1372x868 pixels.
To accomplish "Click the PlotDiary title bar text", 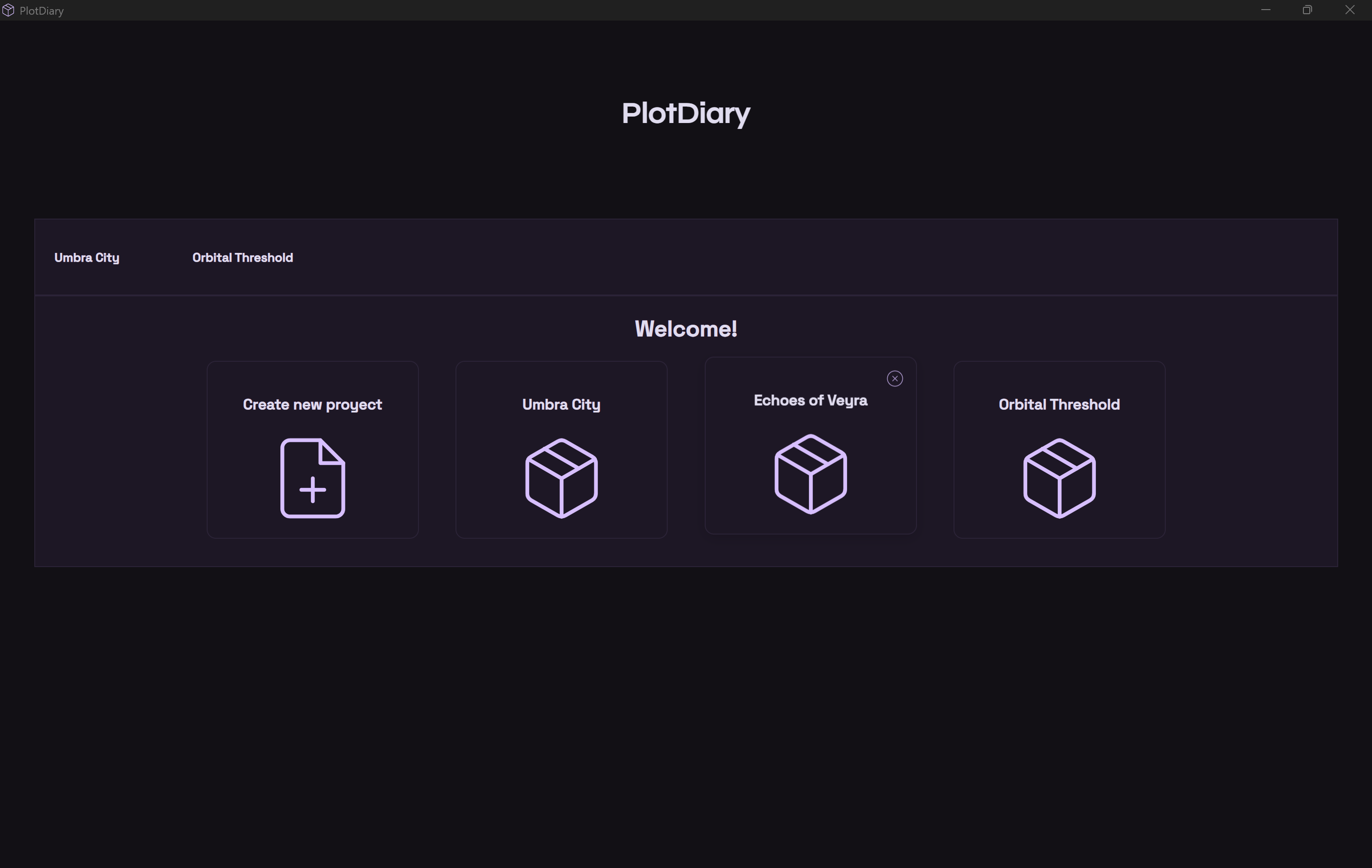I will click(x=42, y=11).
